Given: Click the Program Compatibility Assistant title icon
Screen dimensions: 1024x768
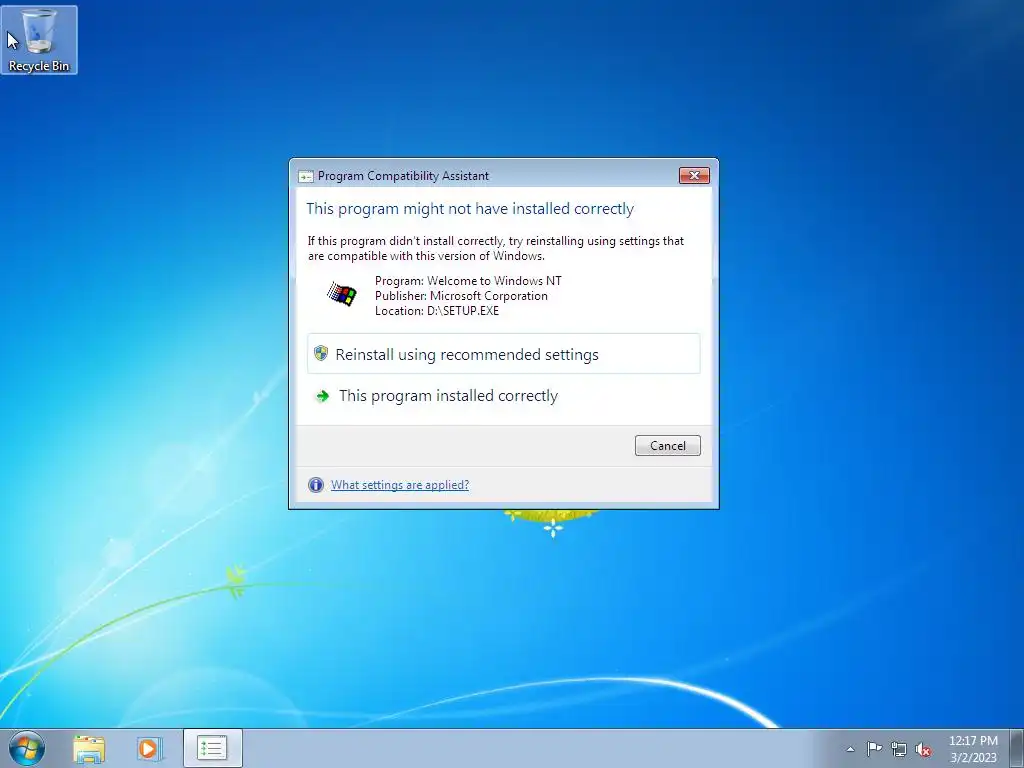Looking at the screenshot, I should click(x=305, y=176).
